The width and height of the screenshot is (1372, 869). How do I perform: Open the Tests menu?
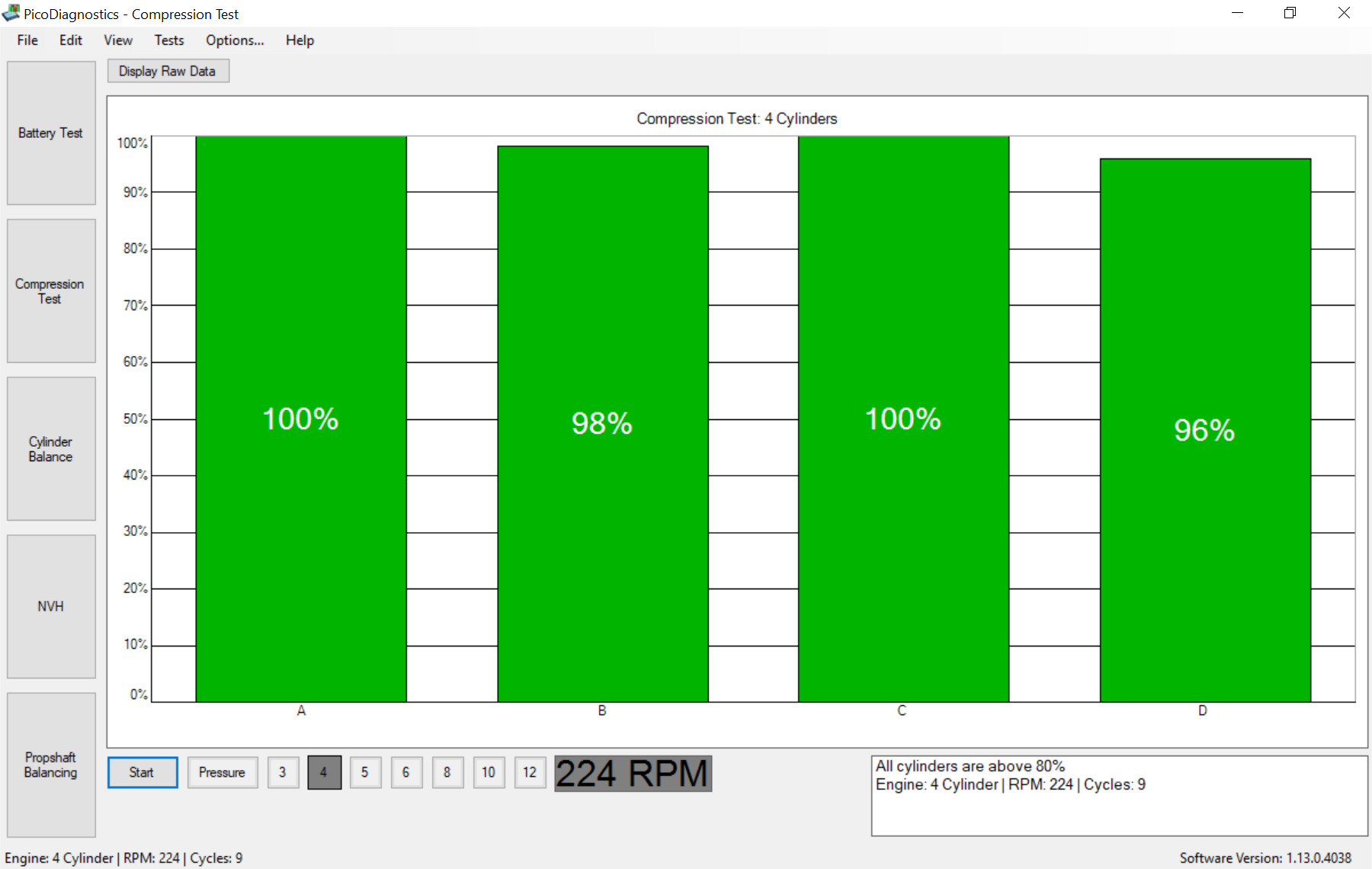[169, 40]
